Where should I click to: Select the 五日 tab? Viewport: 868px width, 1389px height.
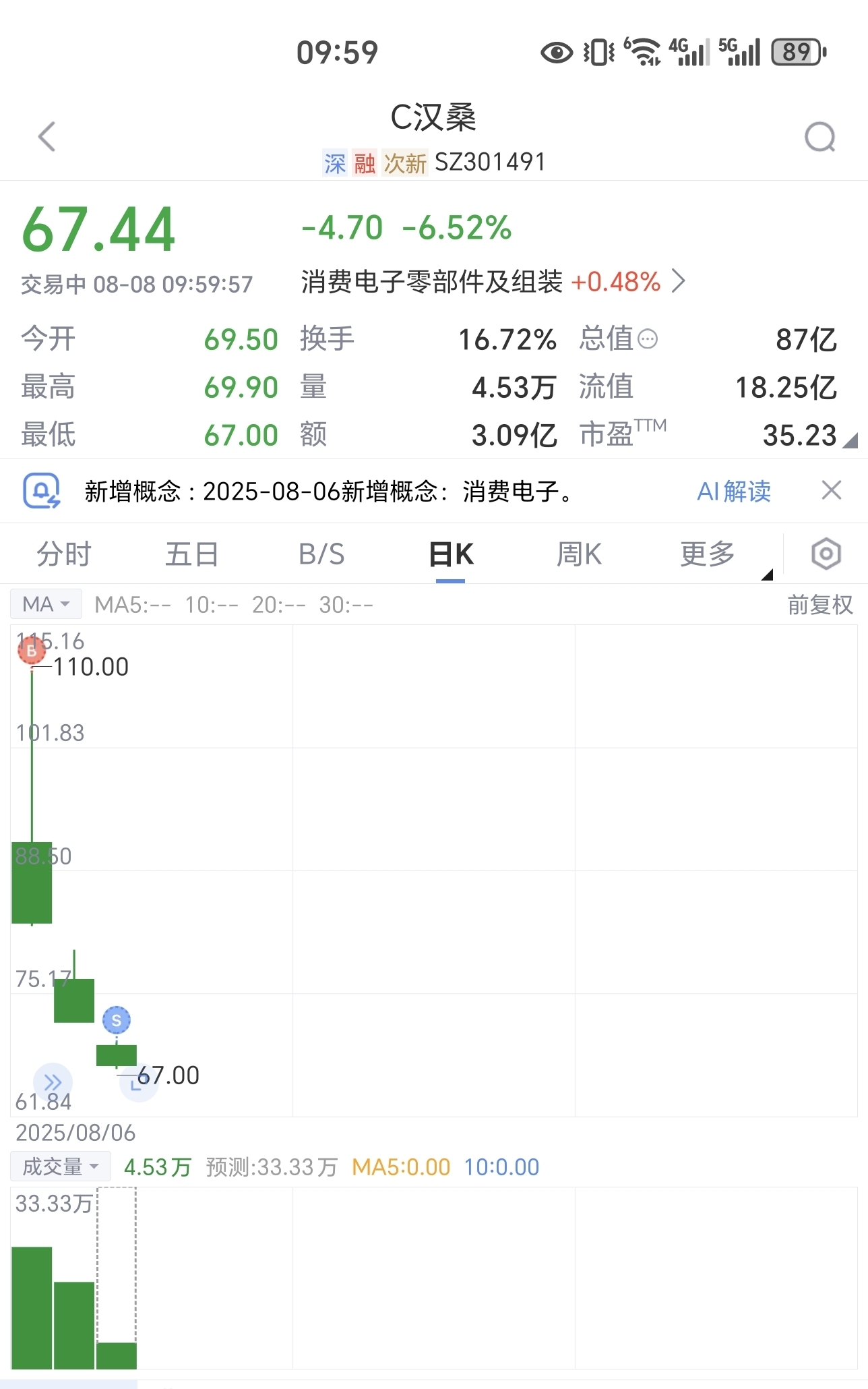pyautogui.click(x=192, y=554)
